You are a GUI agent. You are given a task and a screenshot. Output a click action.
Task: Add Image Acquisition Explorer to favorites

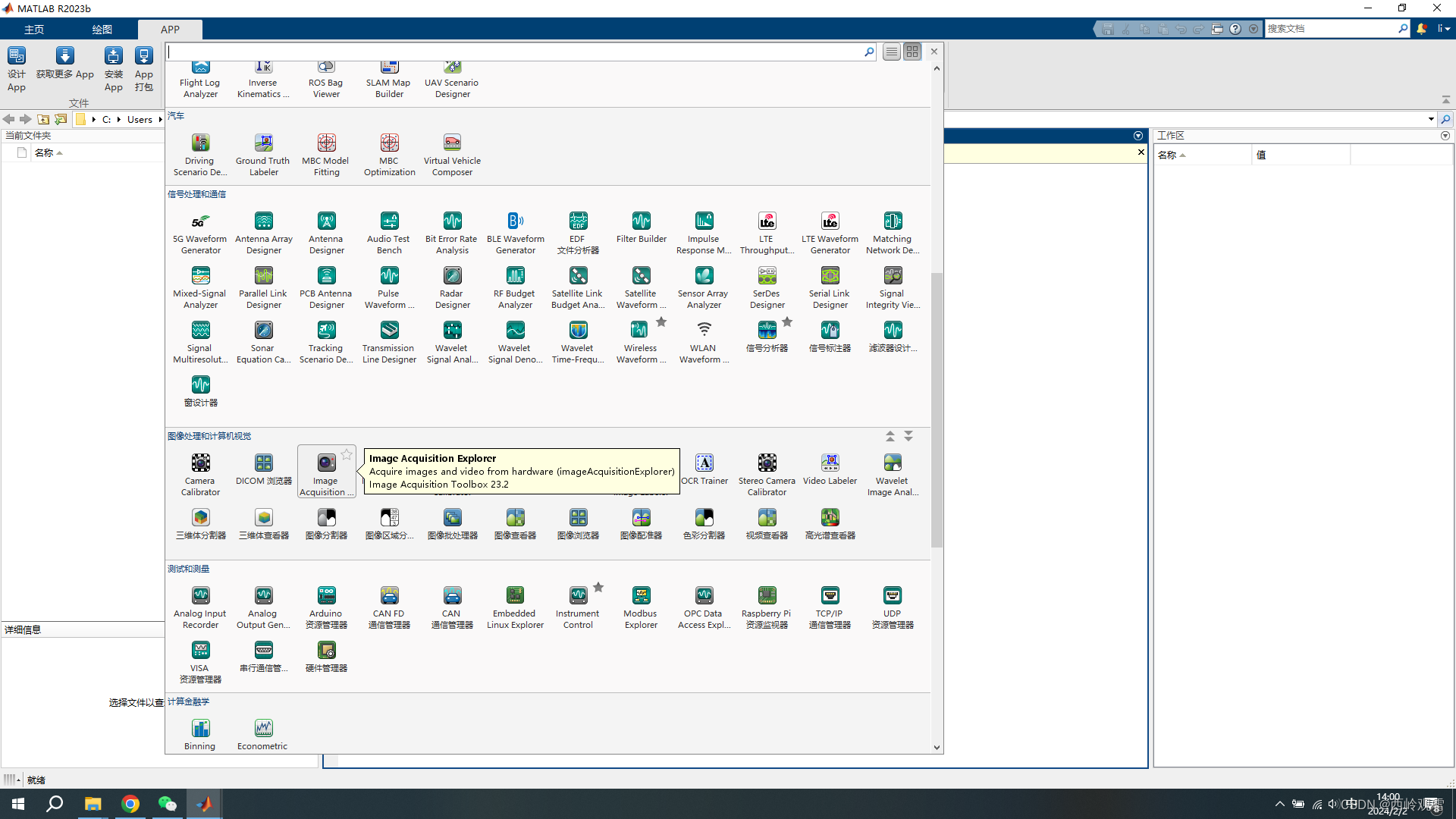point(347,454)
